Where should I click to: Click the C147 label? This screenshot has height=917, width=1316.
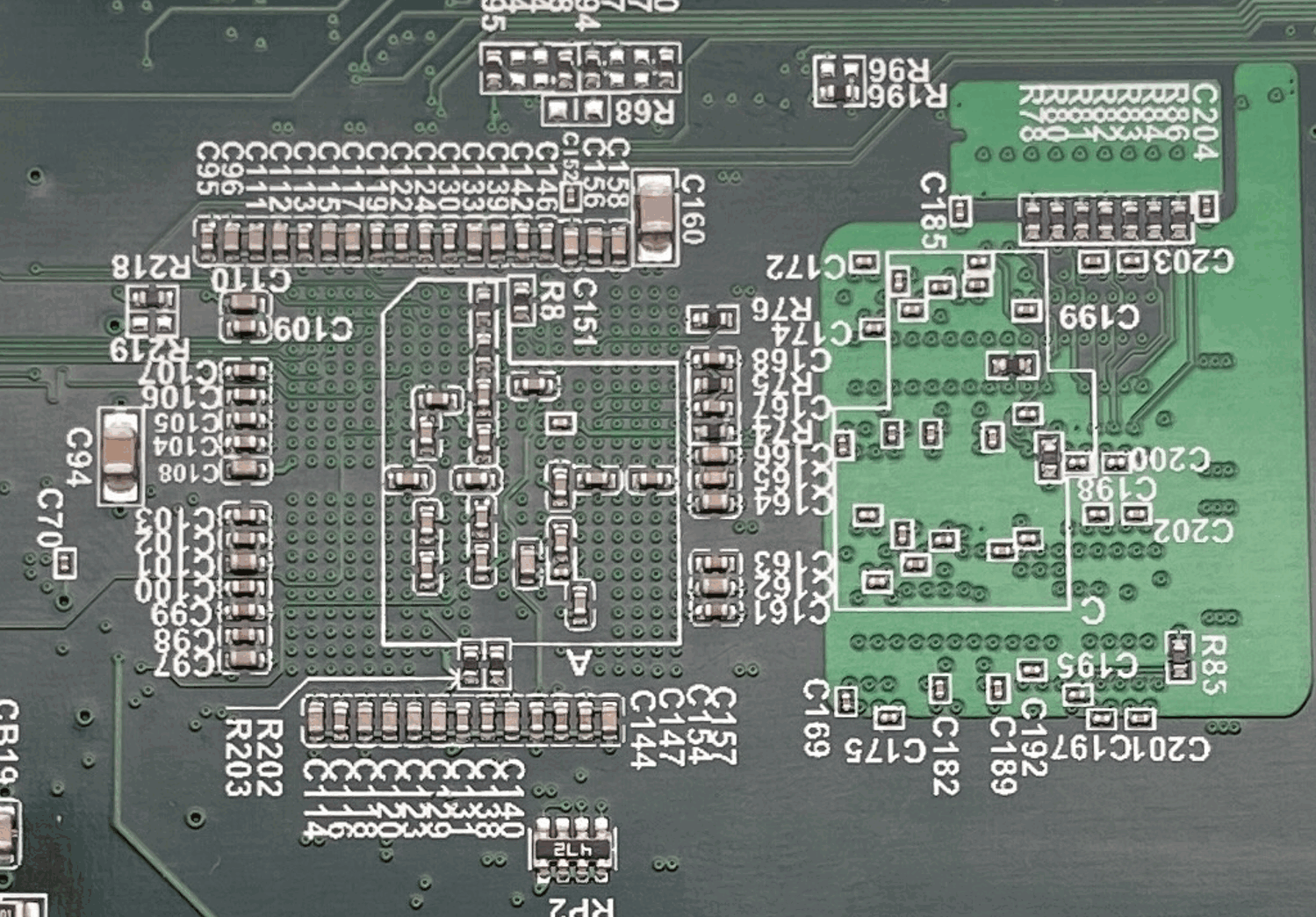(671, 726)
